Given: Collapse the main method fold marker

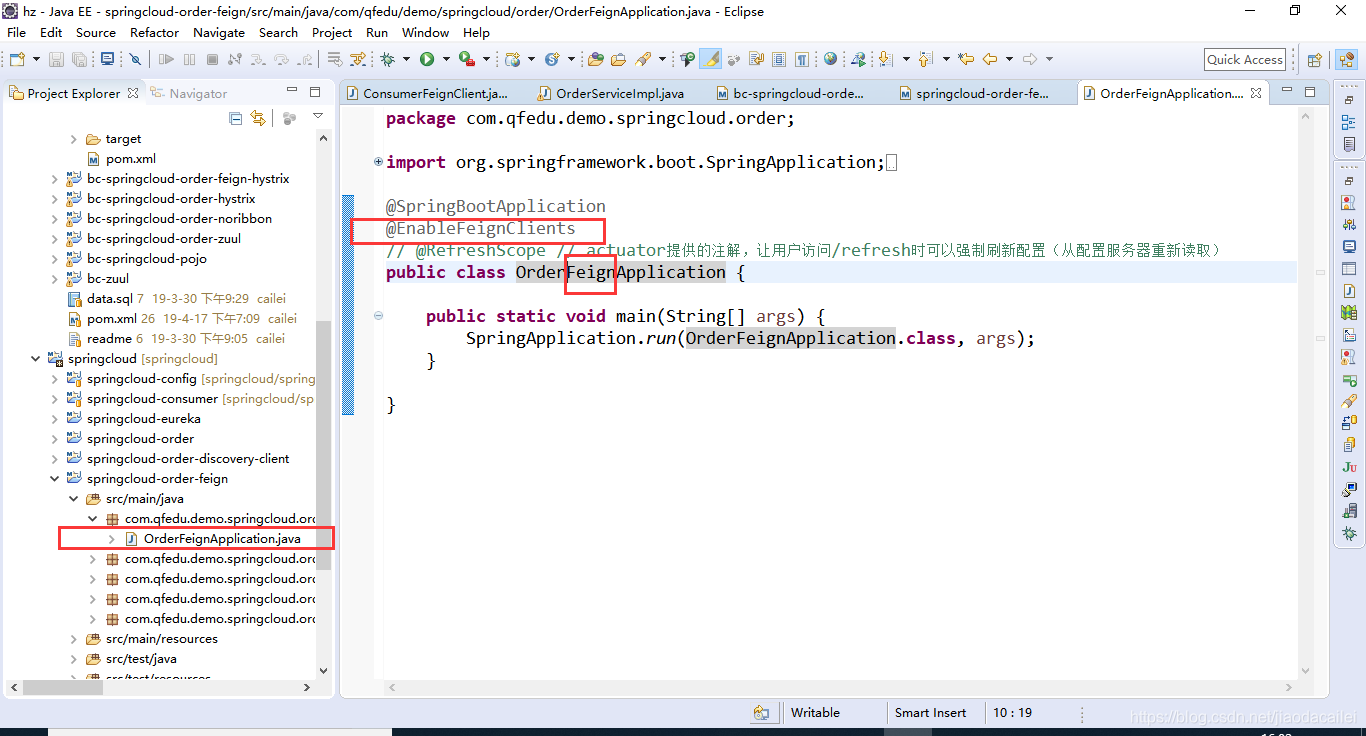Looking at the screenshot, I should click(x=378, y=315).
